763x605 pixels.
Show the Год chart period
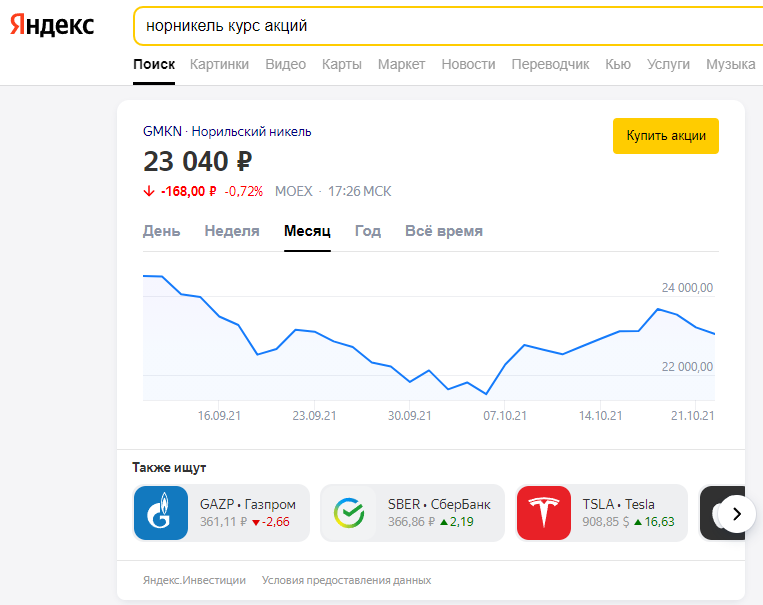pos(368,231)
